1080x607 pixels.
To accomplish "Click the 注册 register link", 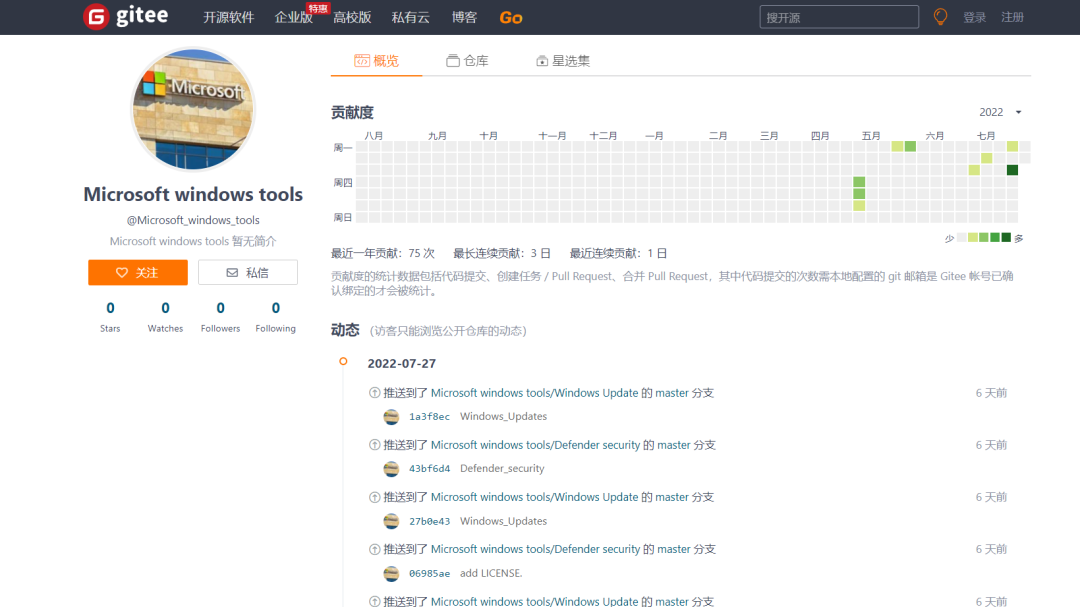I will point(1012,17).
